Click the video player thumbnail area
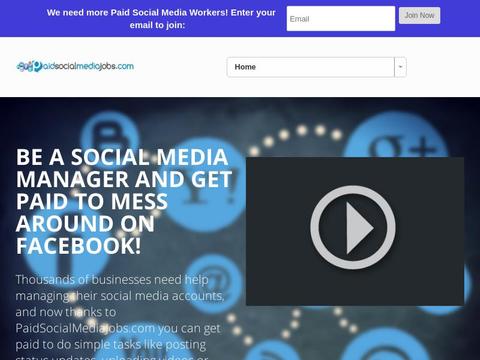The image size is (480, 360). 355,231
